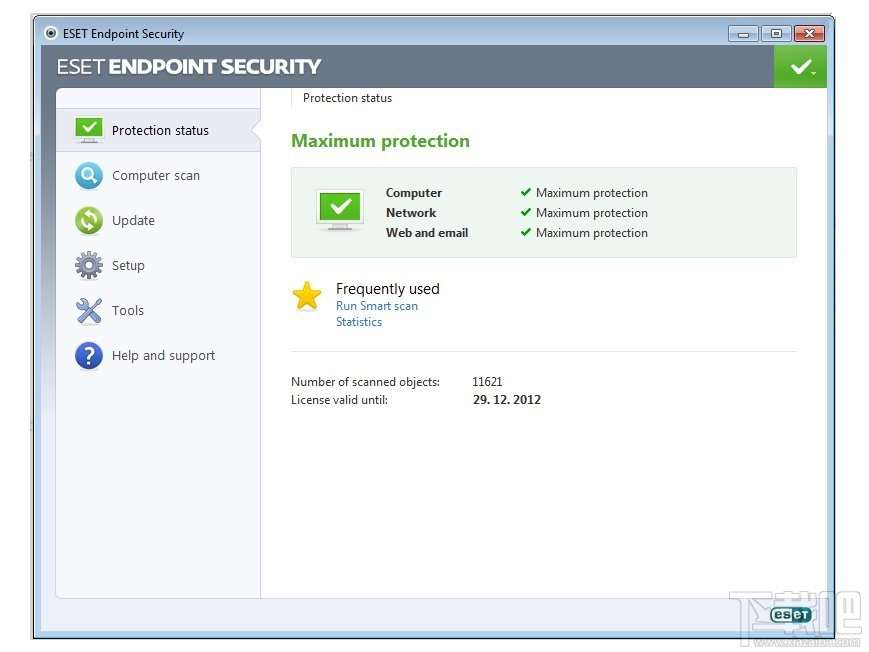869x652 pixels.
Task: Click the ESET icon in the title bar
Action: [x=48, y=32]
